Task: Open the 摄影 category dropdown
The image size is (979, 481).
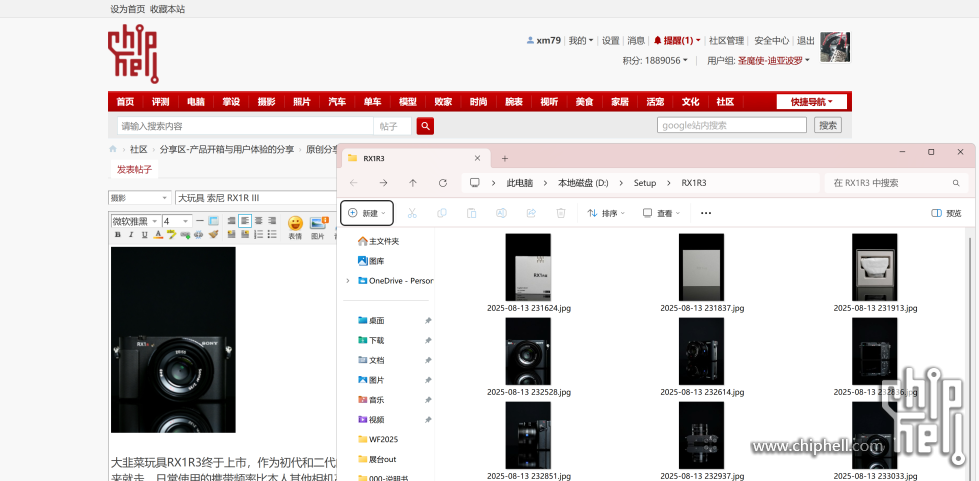Action: coord(140,198)
